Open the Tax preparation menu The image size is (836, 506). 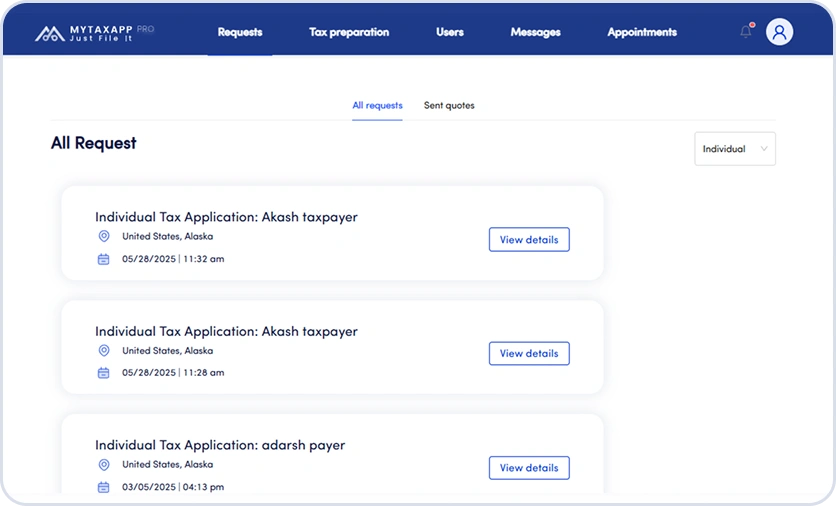[x=349, y=32]
